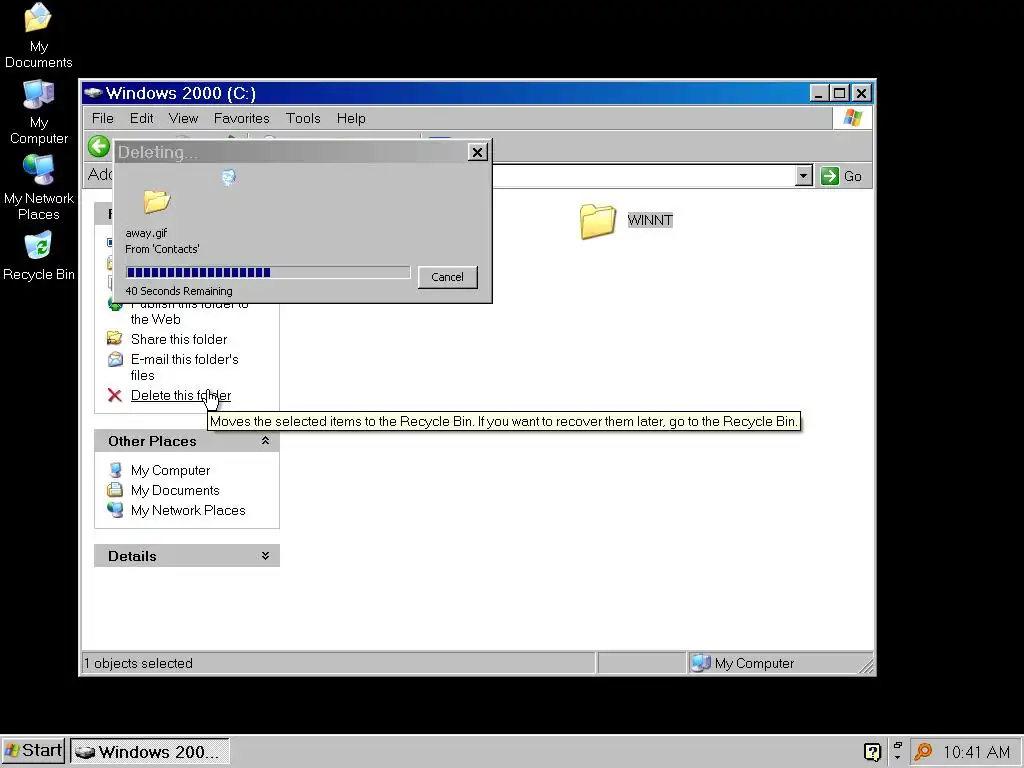1024x768 pixels.
Task: Click '1 objects selected' status text
Action: 138,664
